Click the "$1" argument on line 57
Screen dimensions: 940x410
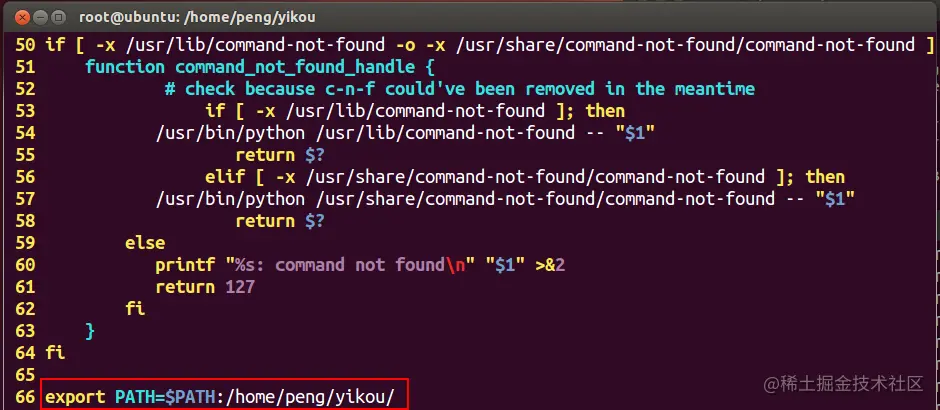[x=834, y=198]
